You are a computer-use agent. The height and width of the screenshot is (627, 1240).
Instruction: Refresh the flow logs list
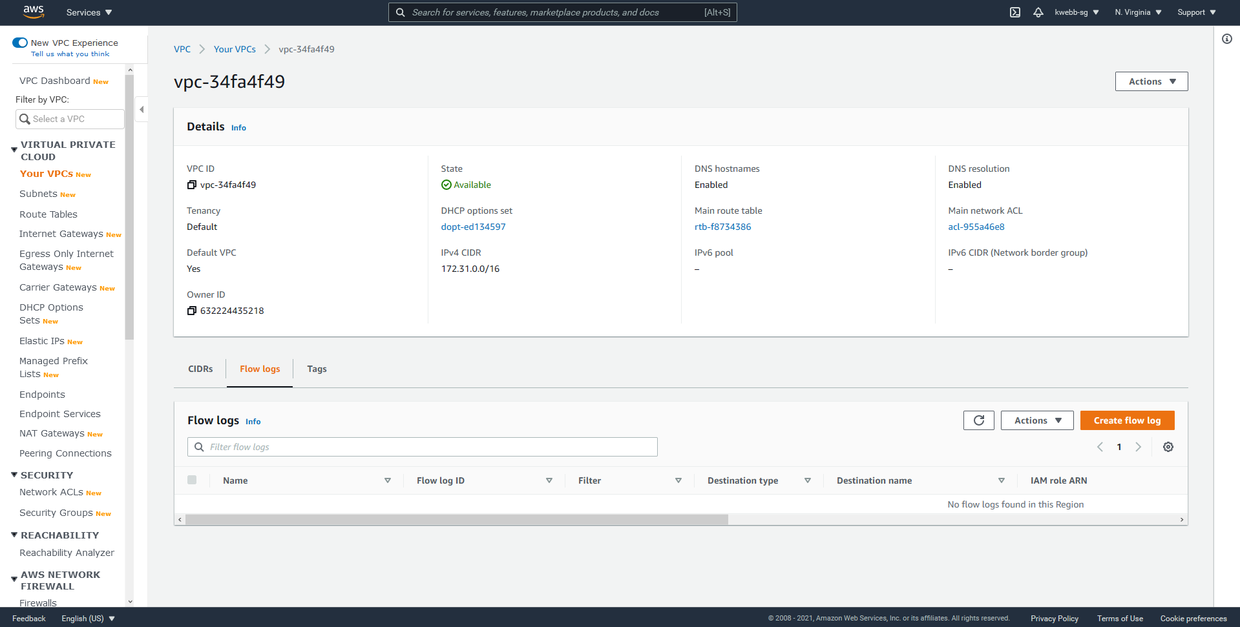point(978,421)
